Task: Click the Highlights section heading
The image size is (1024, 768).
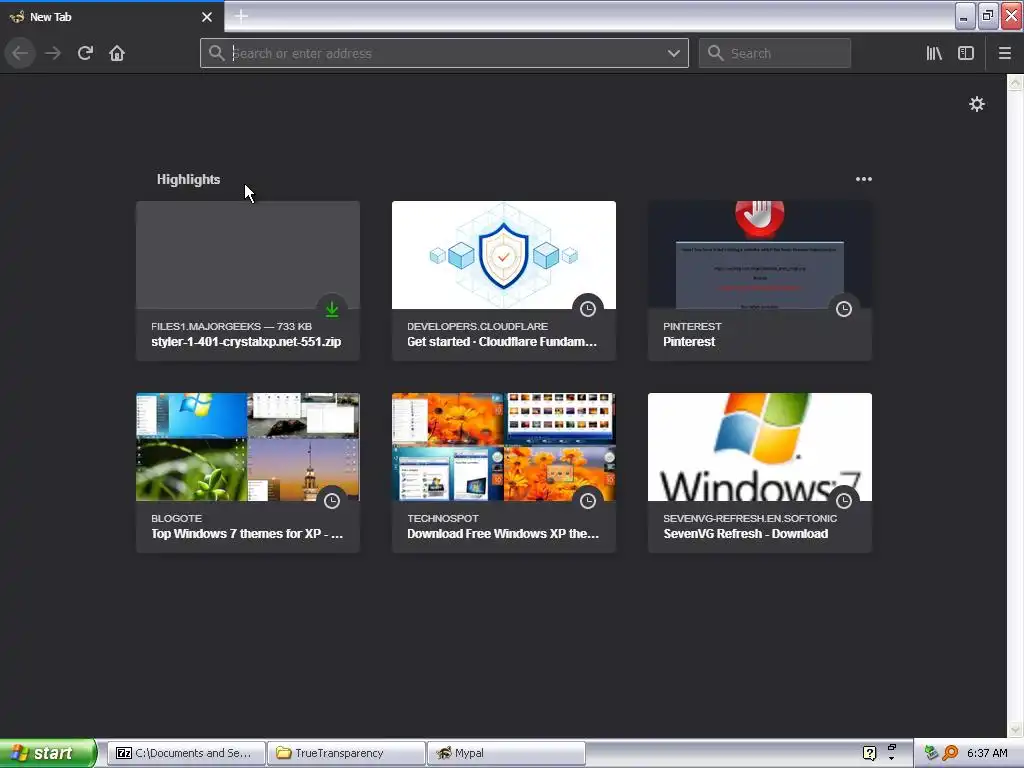Action: (188, 179)
